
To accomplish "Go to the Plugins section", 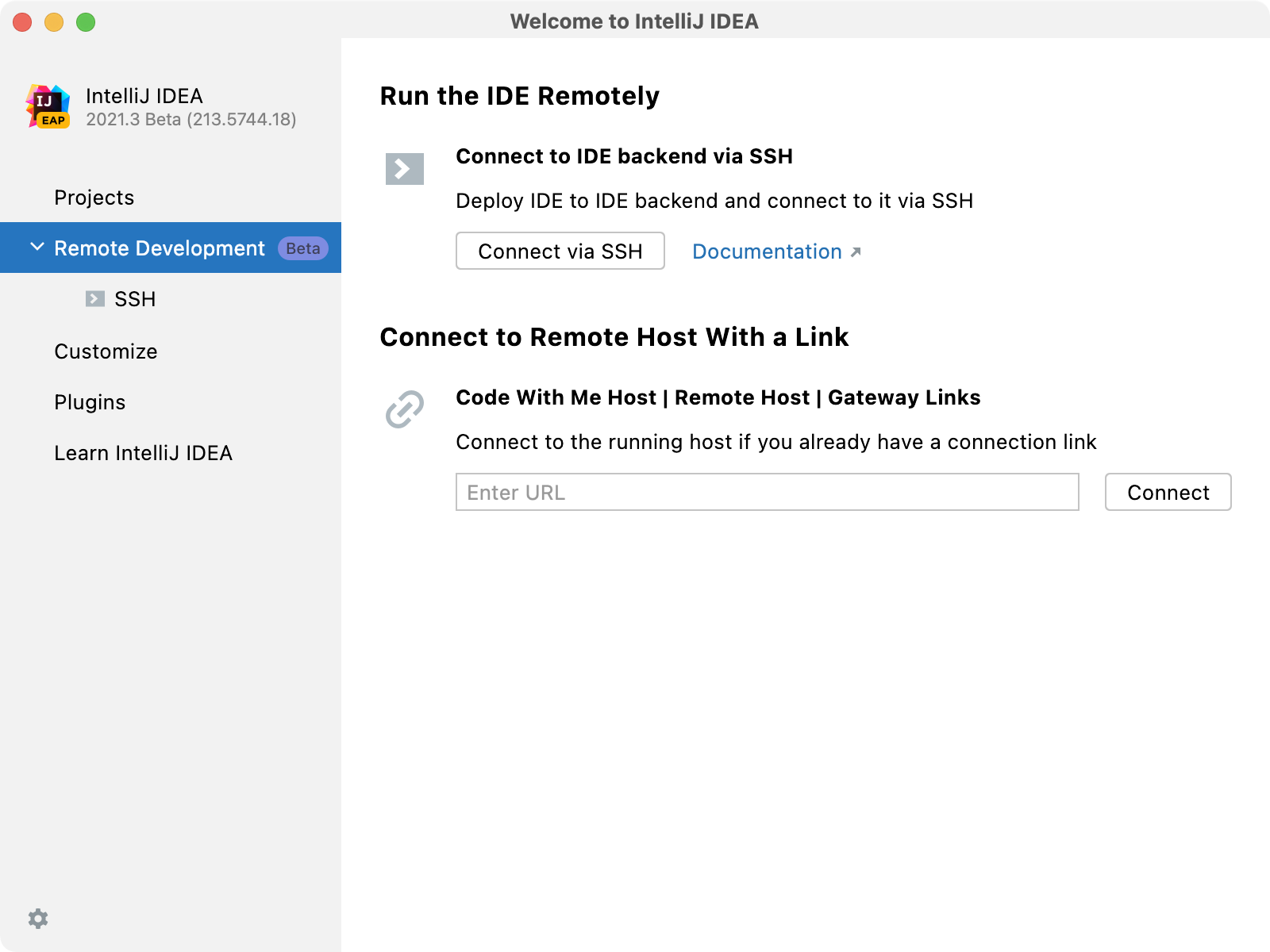I will pos(90,402).
